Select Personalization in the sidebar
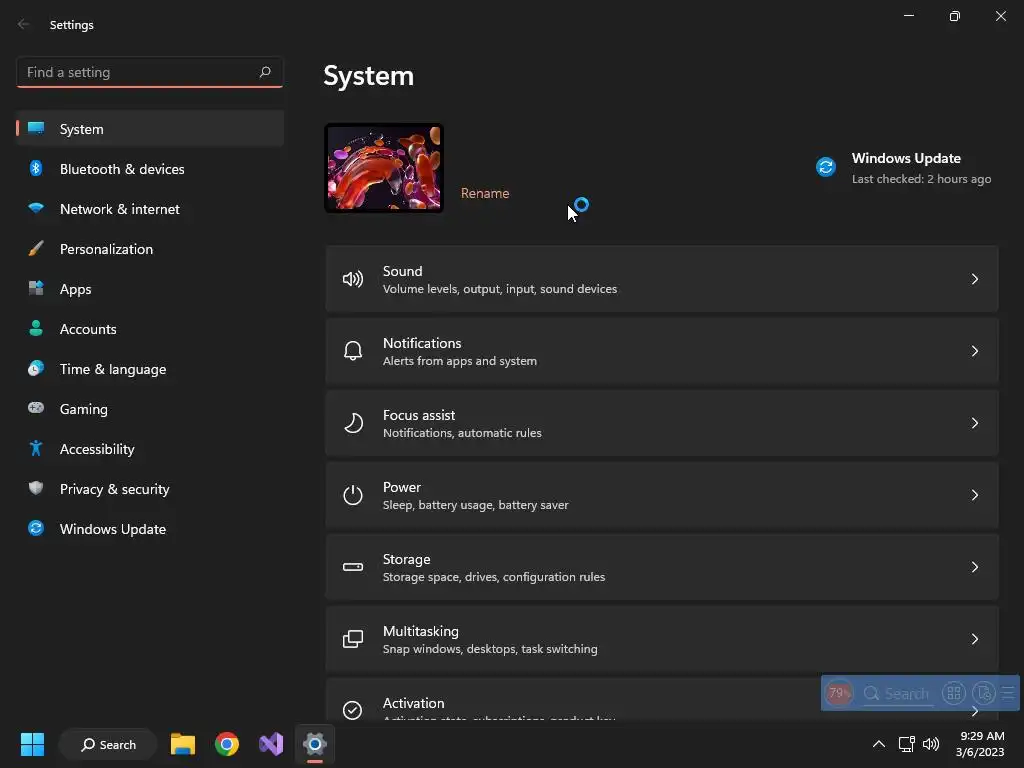The image size is (1024, 768). click(150, 249)
